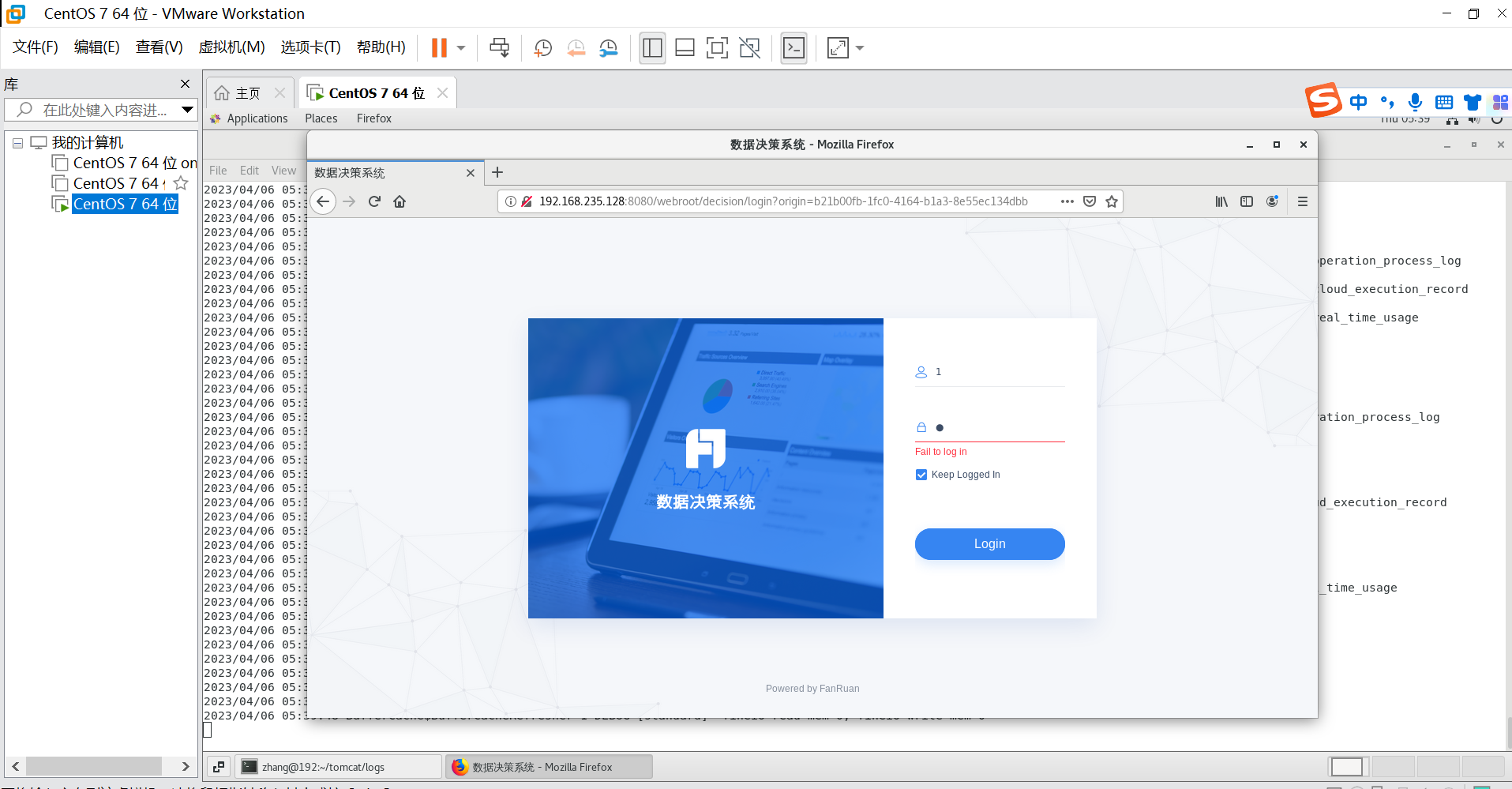Click the stretch guest display icon
1512x789 pixels.
pyautogui.click(x=838, y=48)
